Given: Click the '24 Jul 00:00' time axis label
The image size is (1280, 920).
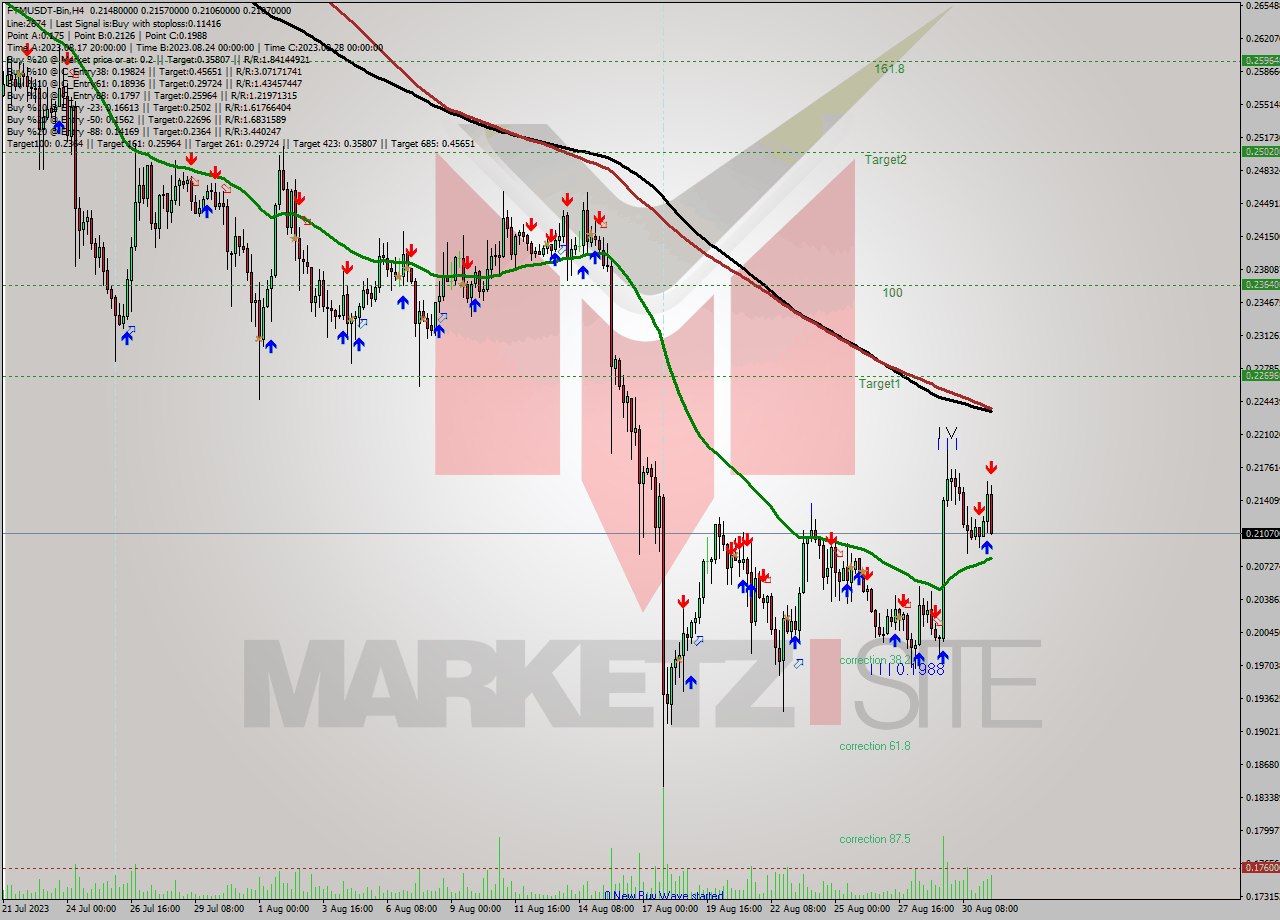Looking at the screenshot, I should point(92,909).
